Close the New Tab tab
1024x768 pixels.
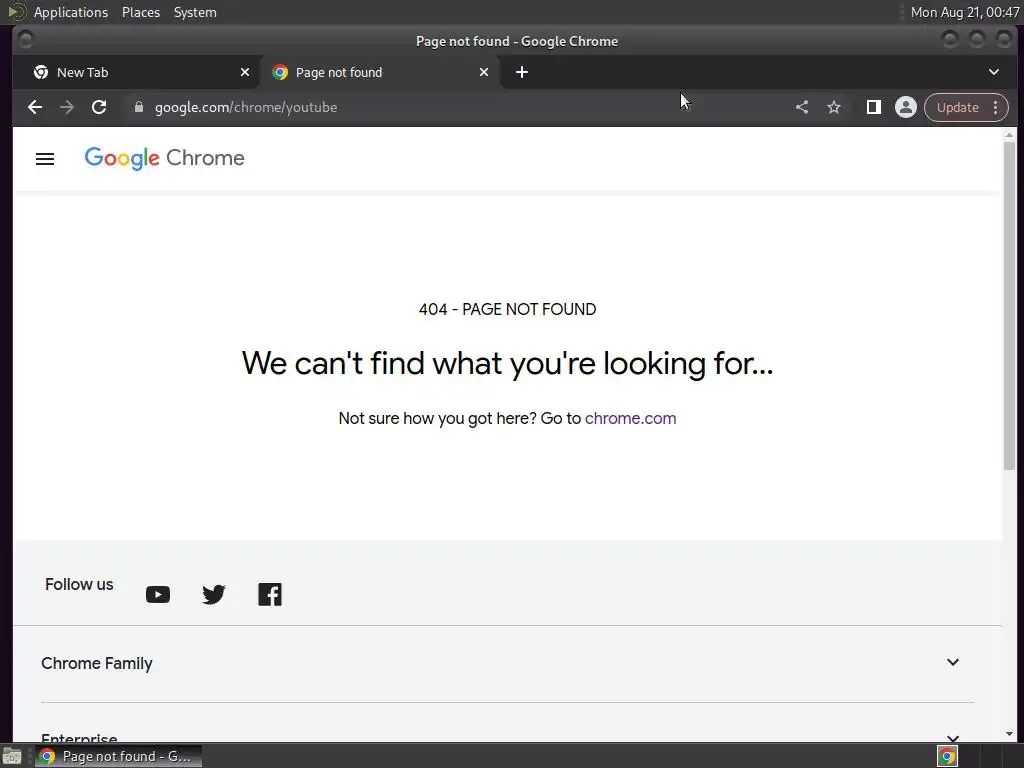click(245, 72)
